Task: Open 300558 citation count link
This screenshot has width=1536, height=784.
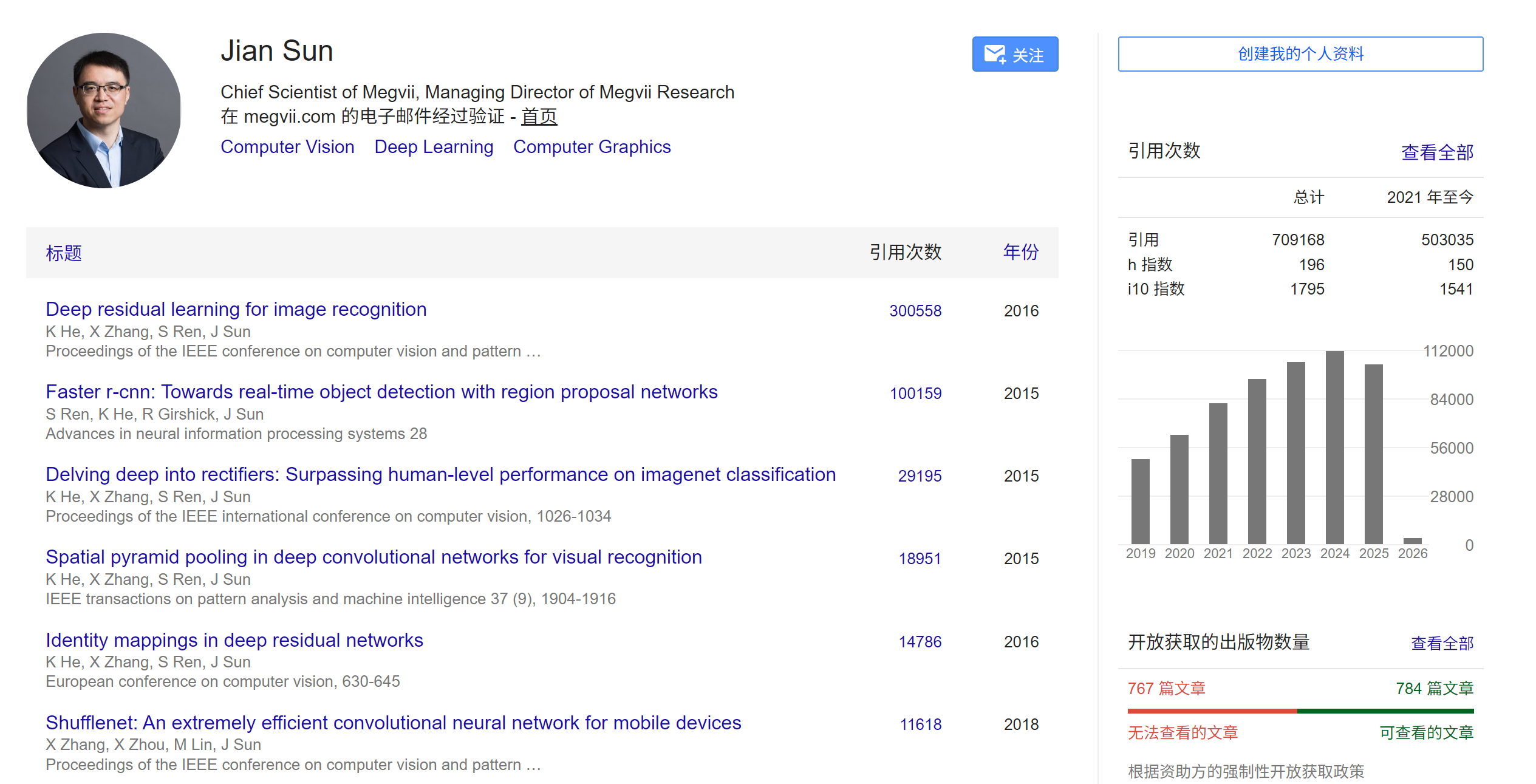Action: [915, 311]
